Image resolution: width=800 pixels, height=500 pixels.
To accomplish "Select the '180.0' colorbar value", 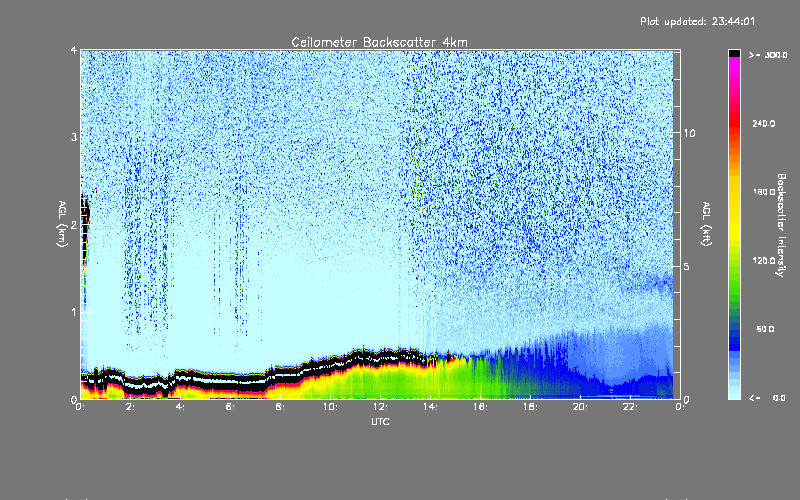I will point(764,192).
